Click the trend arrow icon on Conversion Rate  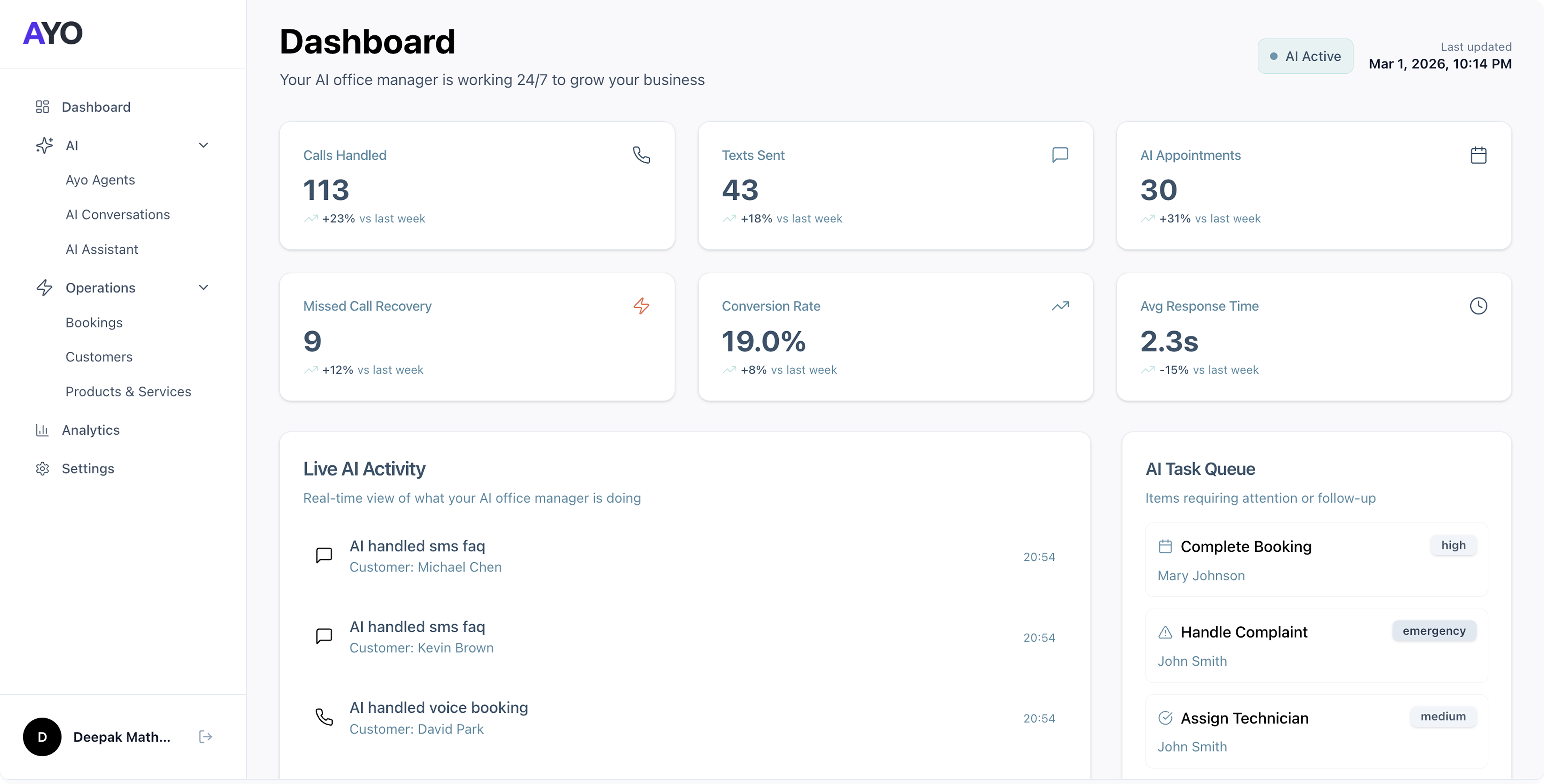coord(1060,306)
